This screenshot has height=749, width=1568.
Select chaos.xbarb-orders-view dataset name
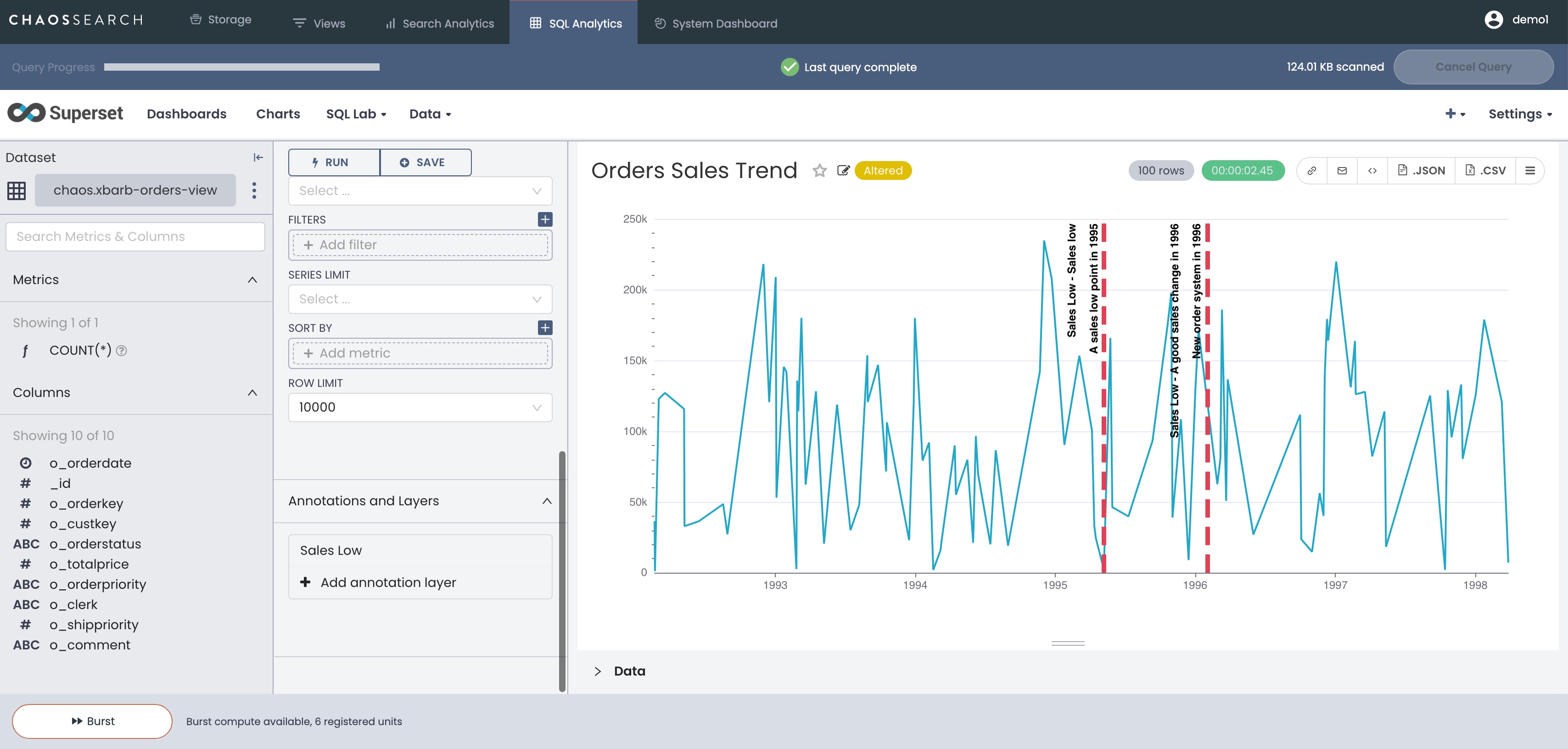135,190
